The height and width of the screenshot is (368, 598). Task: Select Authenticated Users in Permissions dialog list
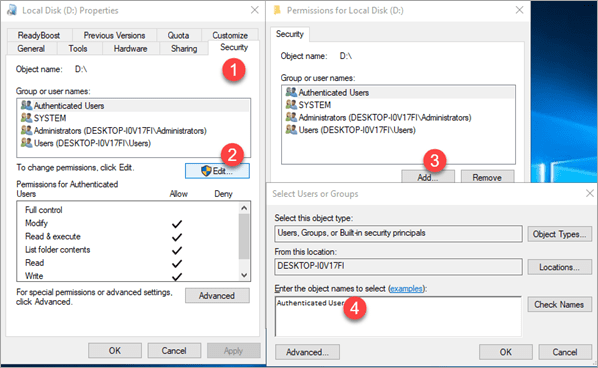click(x=399, y=92)
